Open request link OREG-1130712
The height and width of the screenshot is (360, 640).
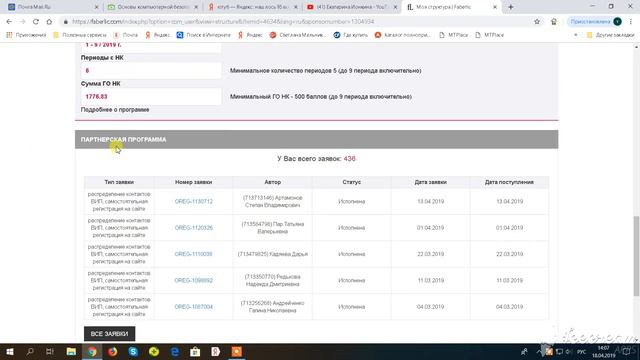pos(193,202)
